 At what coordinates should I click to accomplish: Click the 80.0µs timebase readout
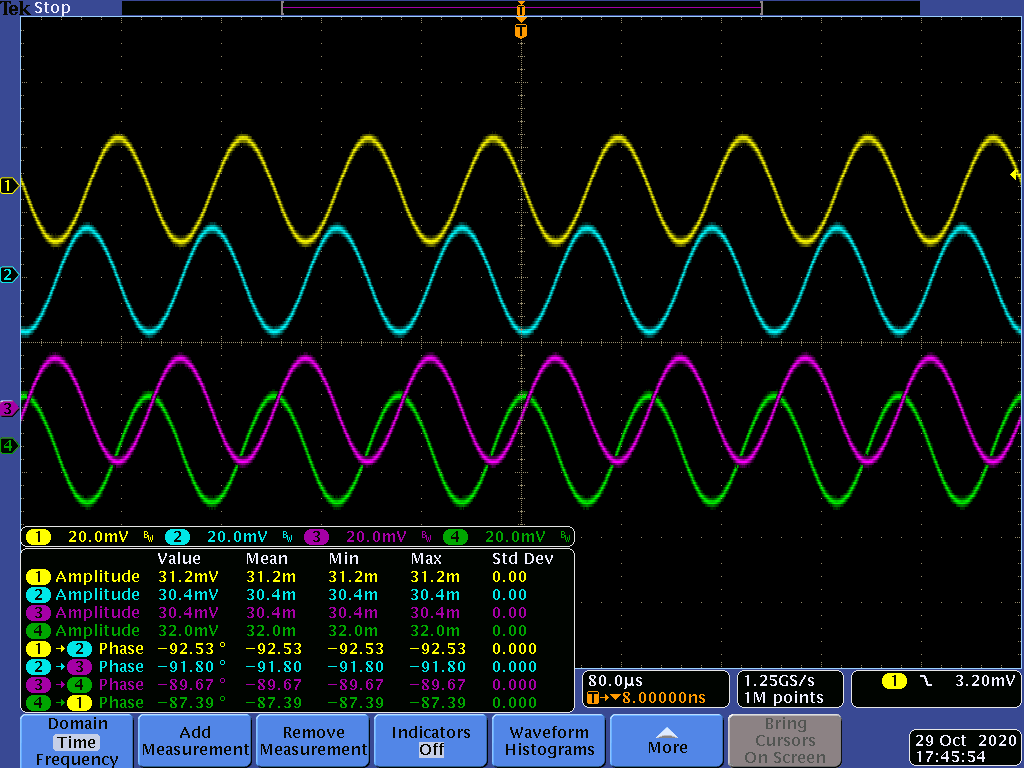[x=613, y=680]
